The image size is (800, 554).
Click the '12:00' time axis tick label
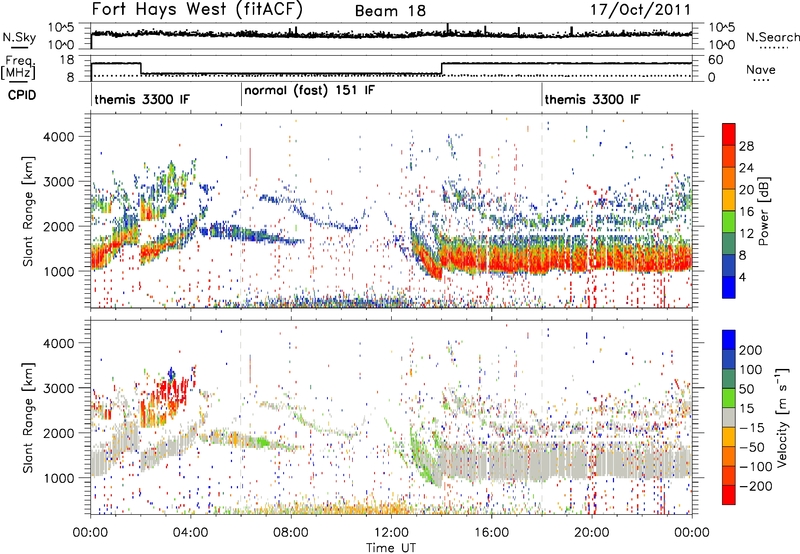pos(391,533)
